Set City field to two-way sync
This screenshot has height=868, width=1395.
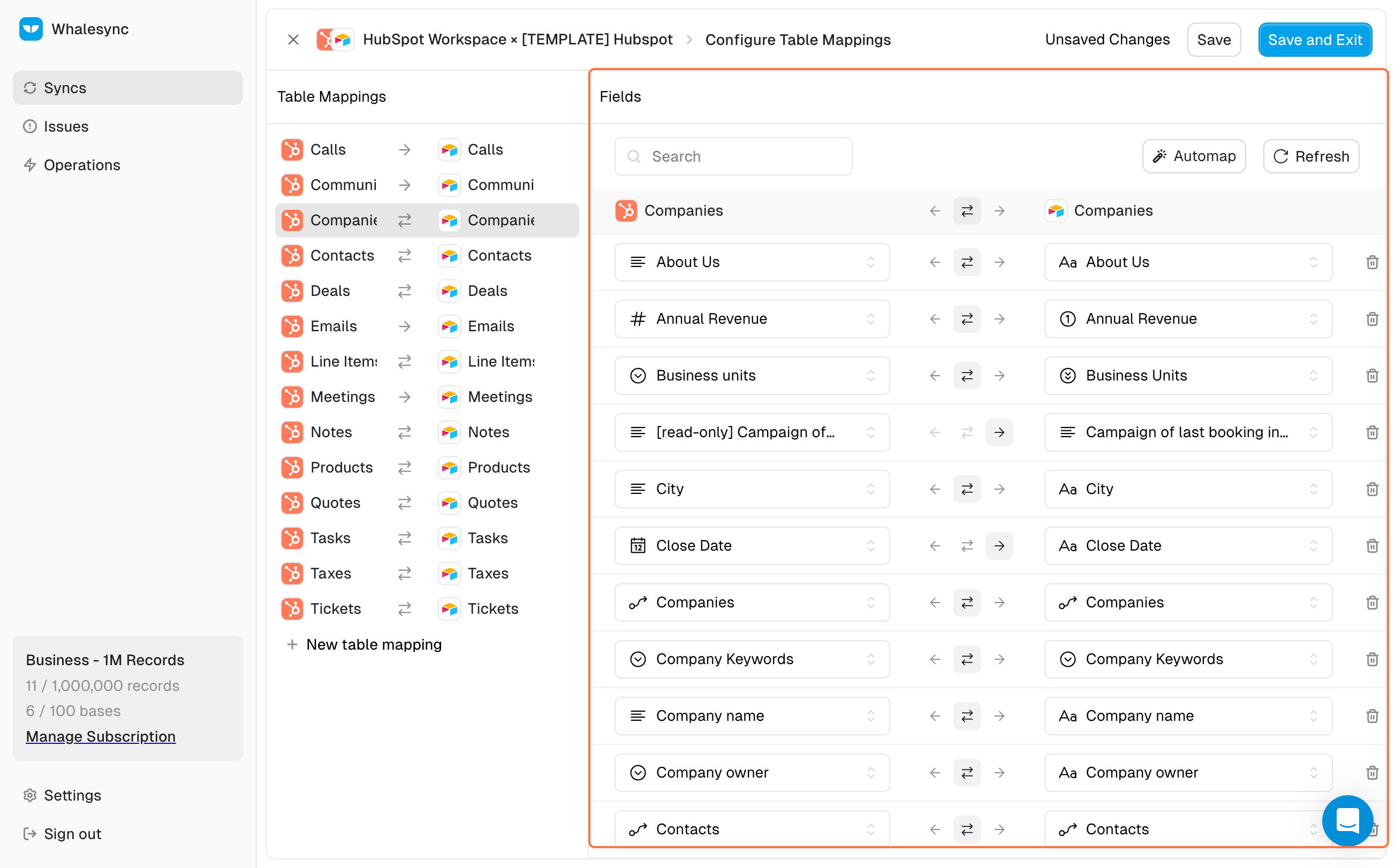tap(967, 489)
